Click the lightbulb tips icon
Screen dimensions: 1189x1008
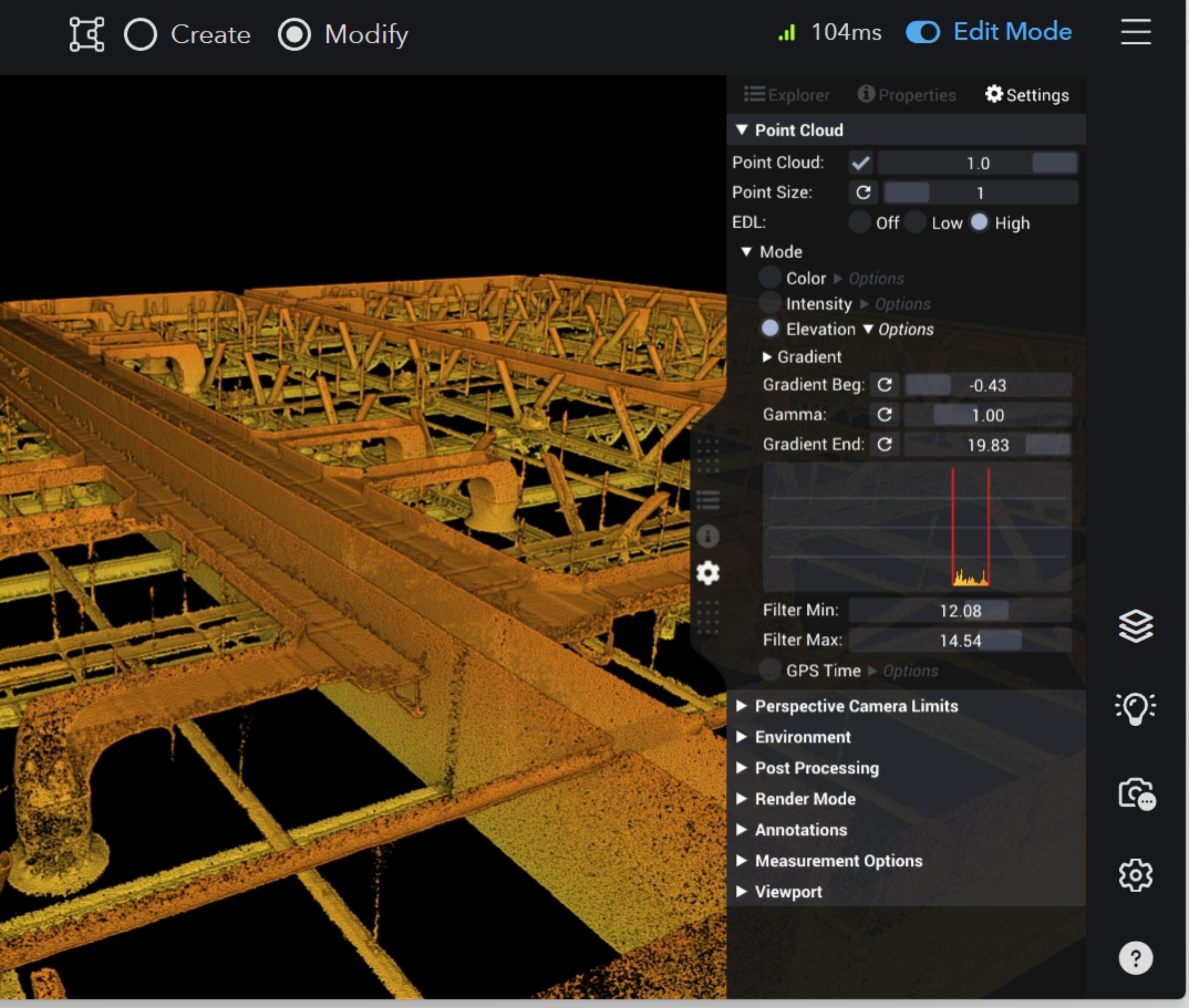[1135, 708]
